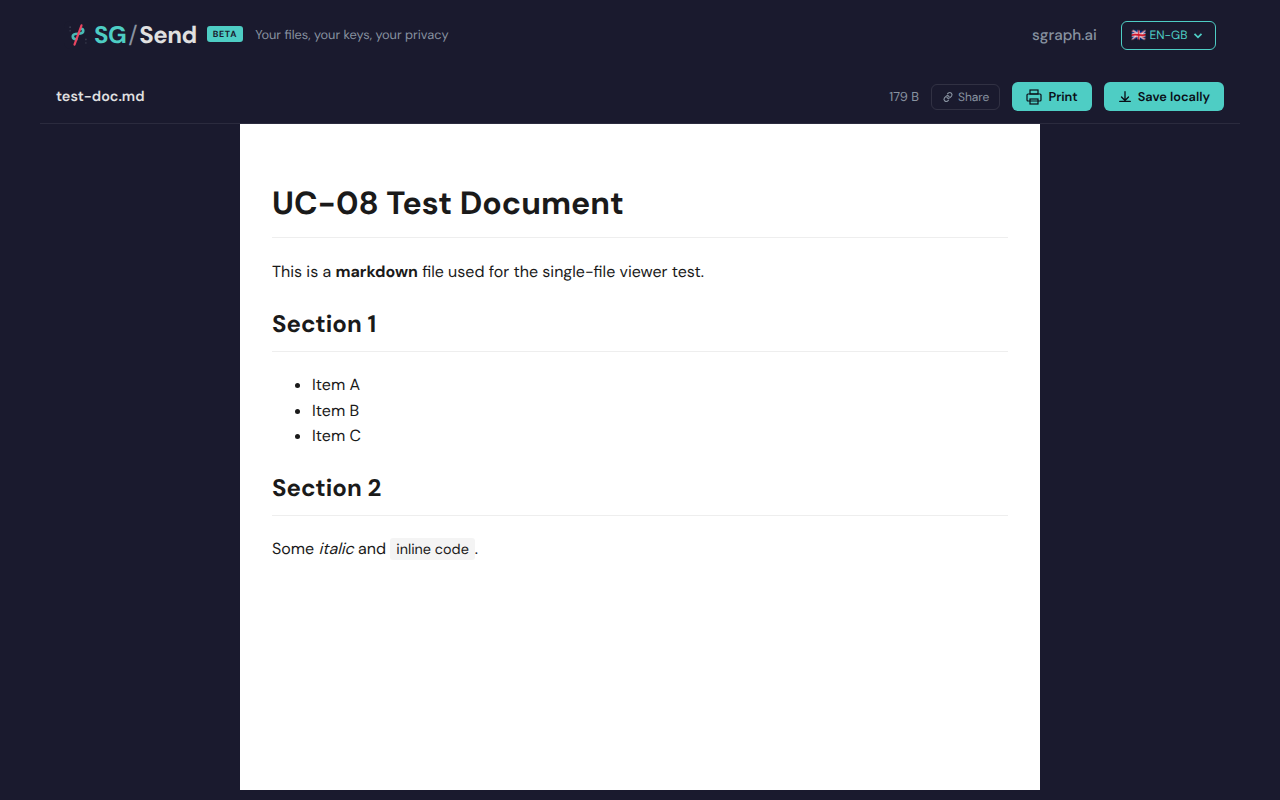Click the italic word in Section 2

coord(336,549)
